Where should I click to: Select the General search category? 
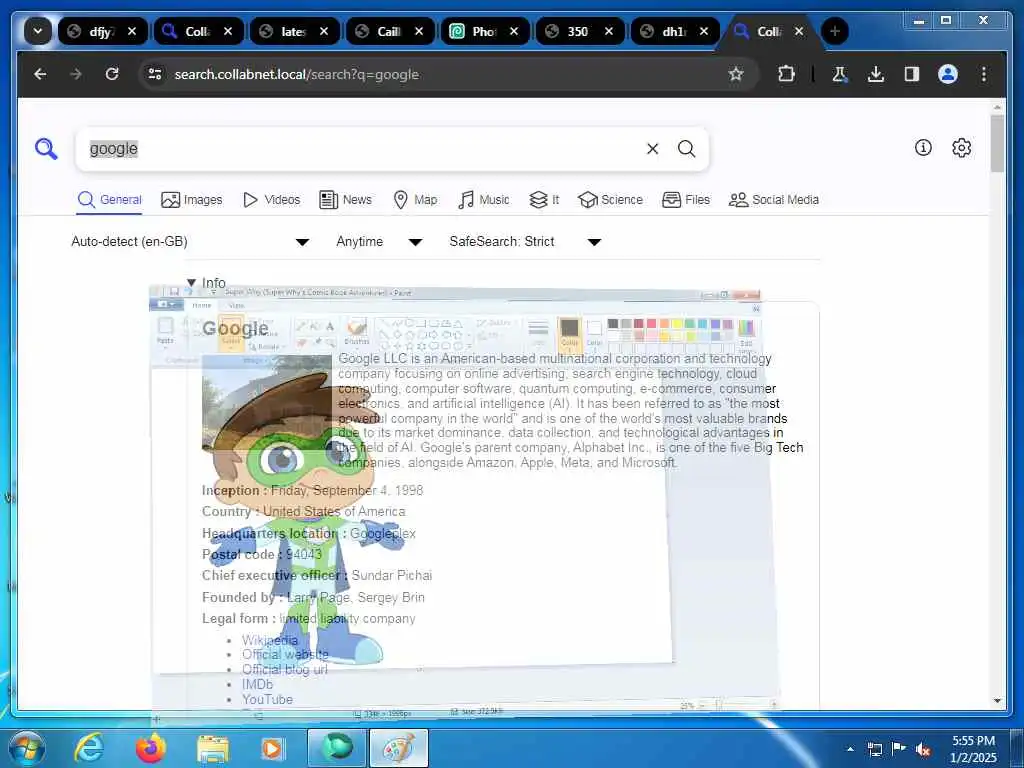[x=109, y=200]
